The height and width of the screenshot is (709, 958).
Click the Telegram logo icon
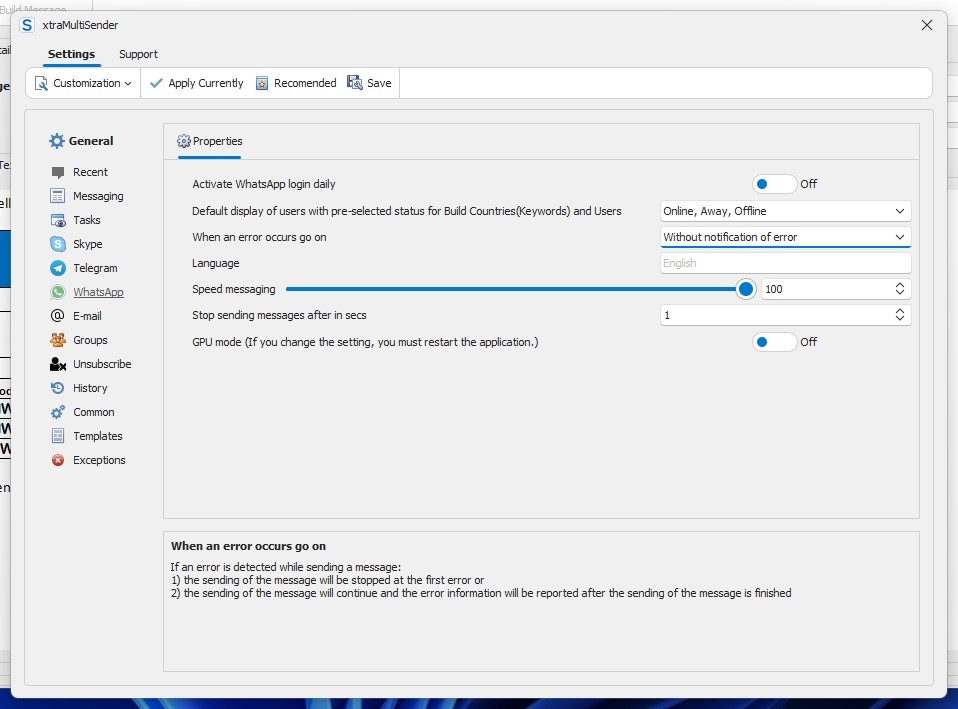[x=58, y=268]
